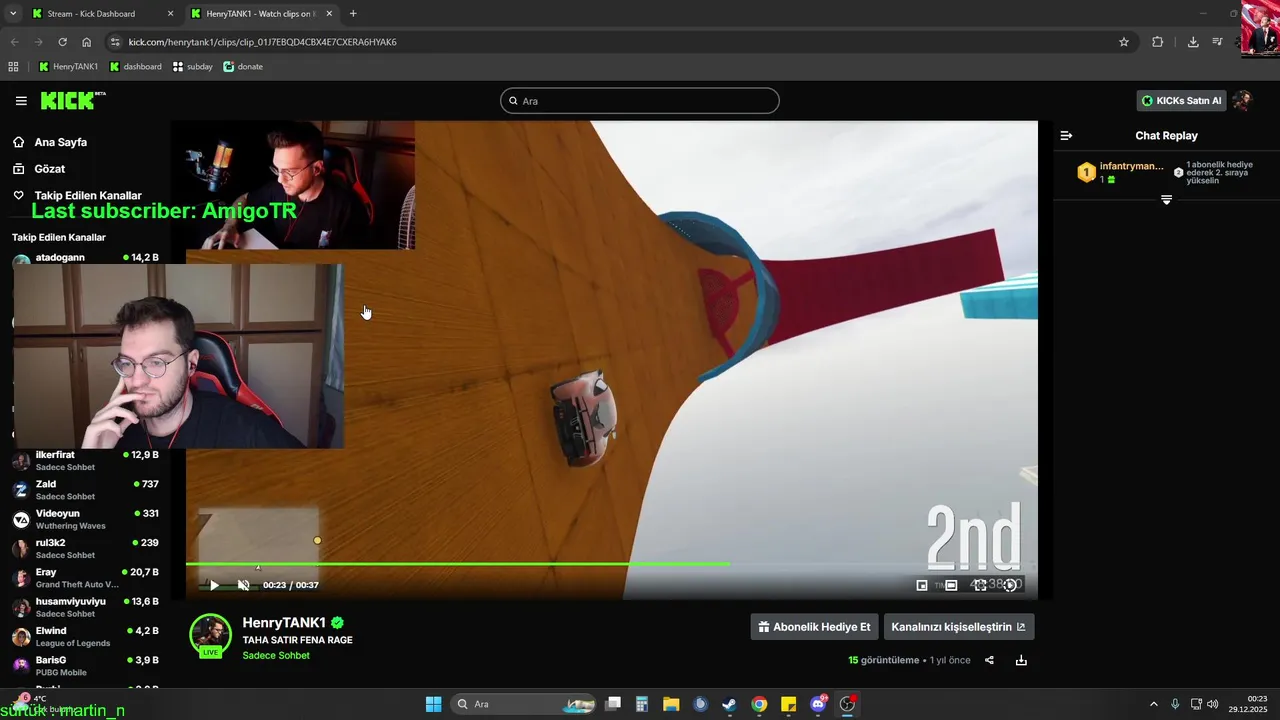Go to Ana Sayfa

[x=50, y=142]
